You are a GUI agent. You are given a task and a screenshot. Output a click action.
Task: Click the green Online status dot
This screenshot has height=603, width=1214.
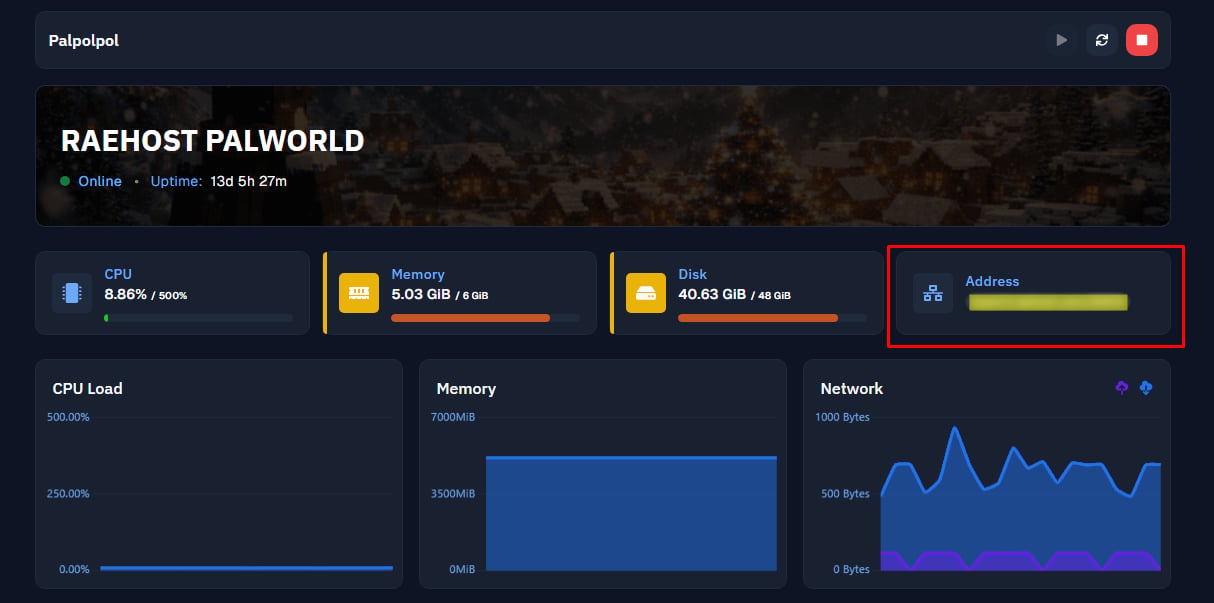(65, 181)
